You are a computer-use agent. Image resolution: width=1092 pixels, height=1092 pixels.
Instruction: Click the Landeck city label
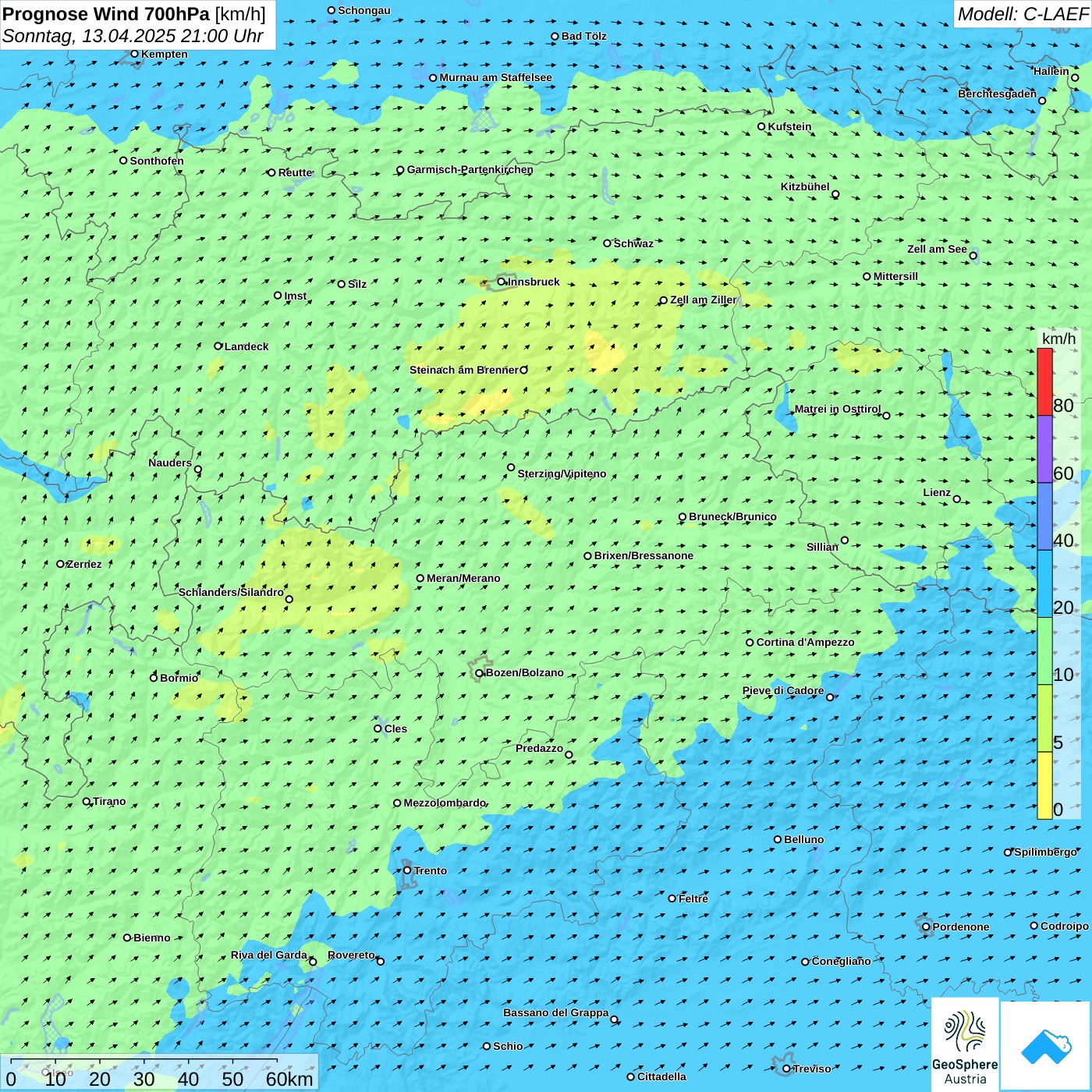click(x=246, y=346)
